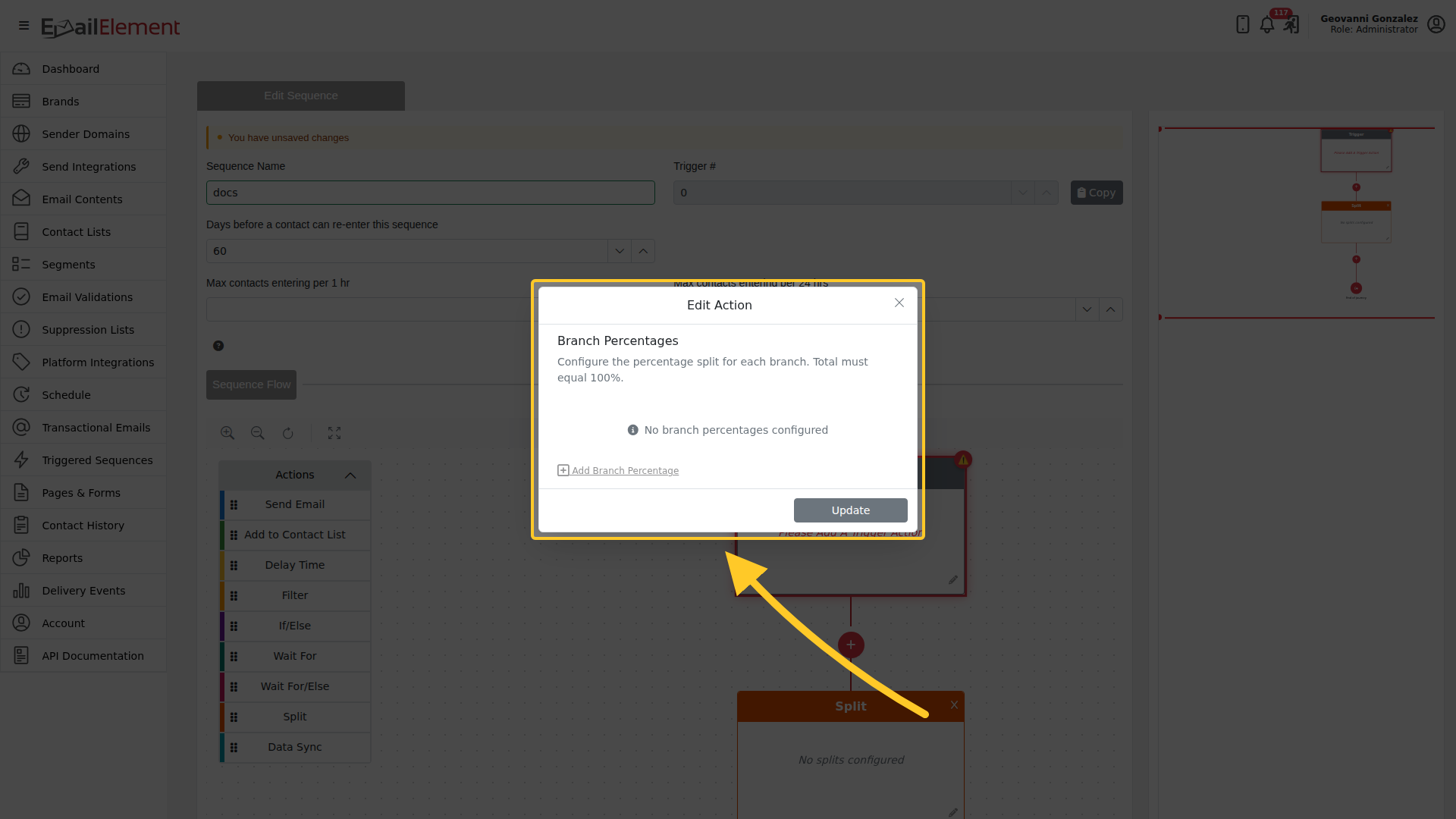Toggle the hamburger sidebar menu
Screen dimensions: 1456x819
24,26
